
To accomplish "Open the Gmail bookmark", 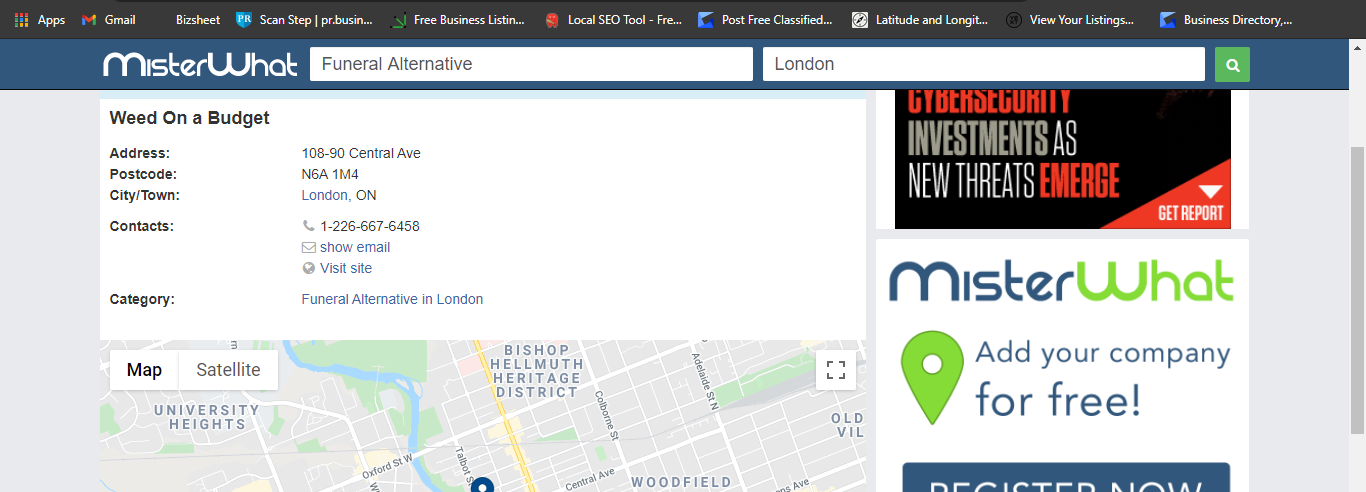I will (108, 19).
